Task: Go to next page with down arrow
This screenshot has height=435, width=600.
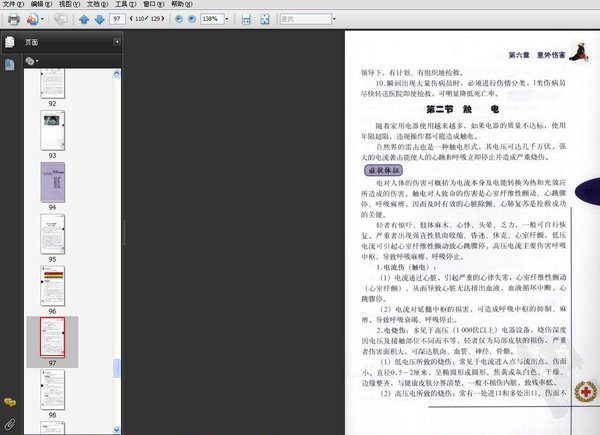Action: (x=99, y=19)
